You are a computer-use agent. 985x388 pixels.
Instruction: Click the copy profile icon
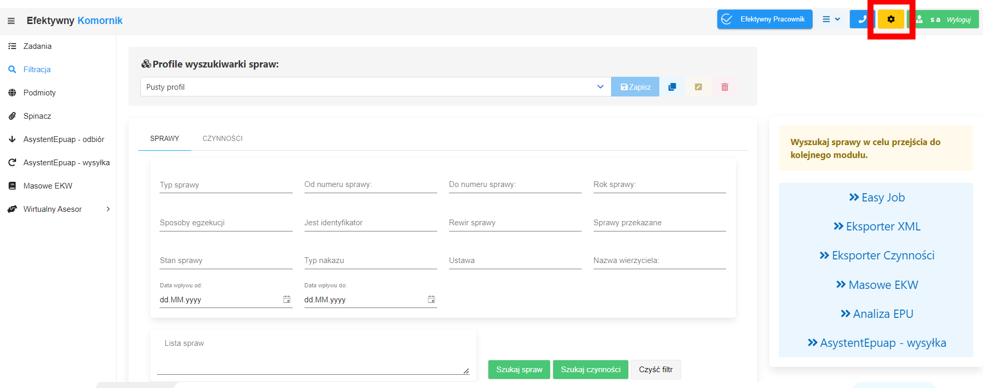click(672, 87)
